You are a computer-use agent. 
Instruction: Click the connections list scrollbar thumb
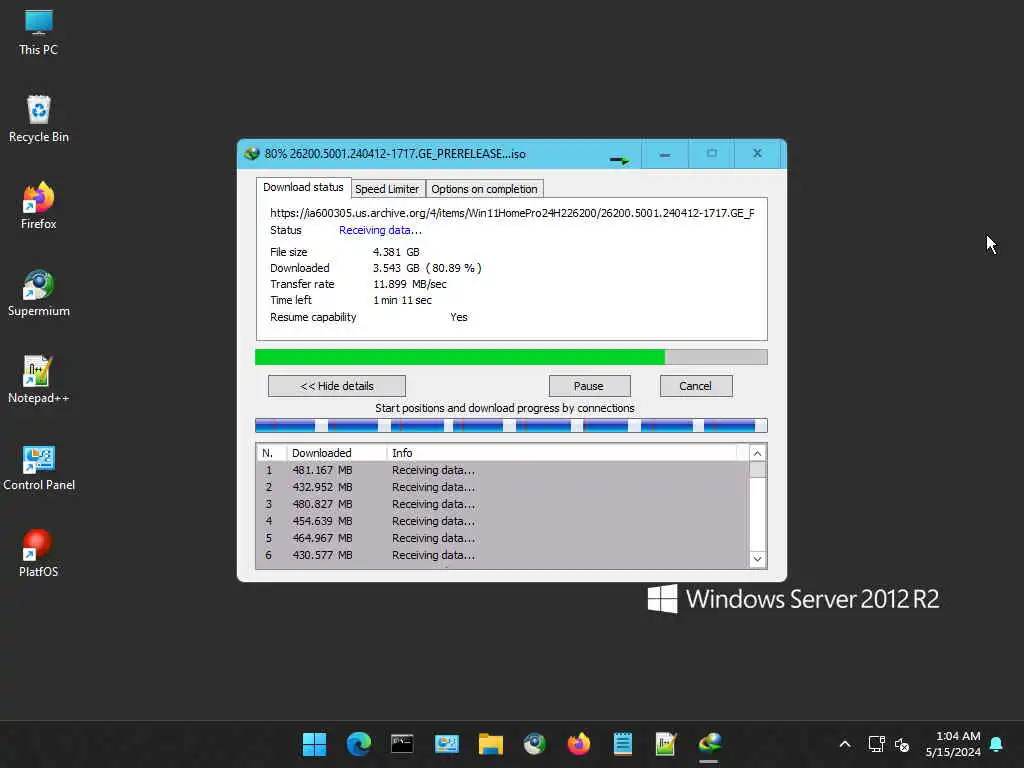coord(758,470)
